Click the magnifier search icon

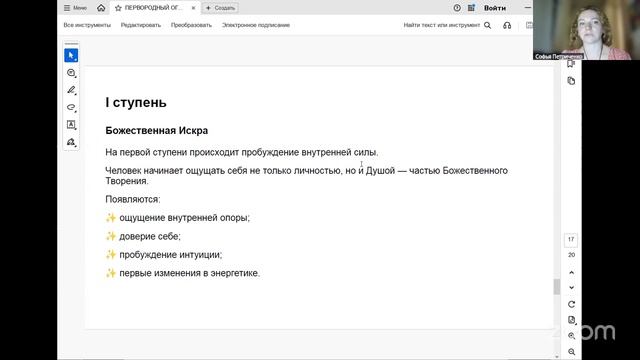coord(487,25)
